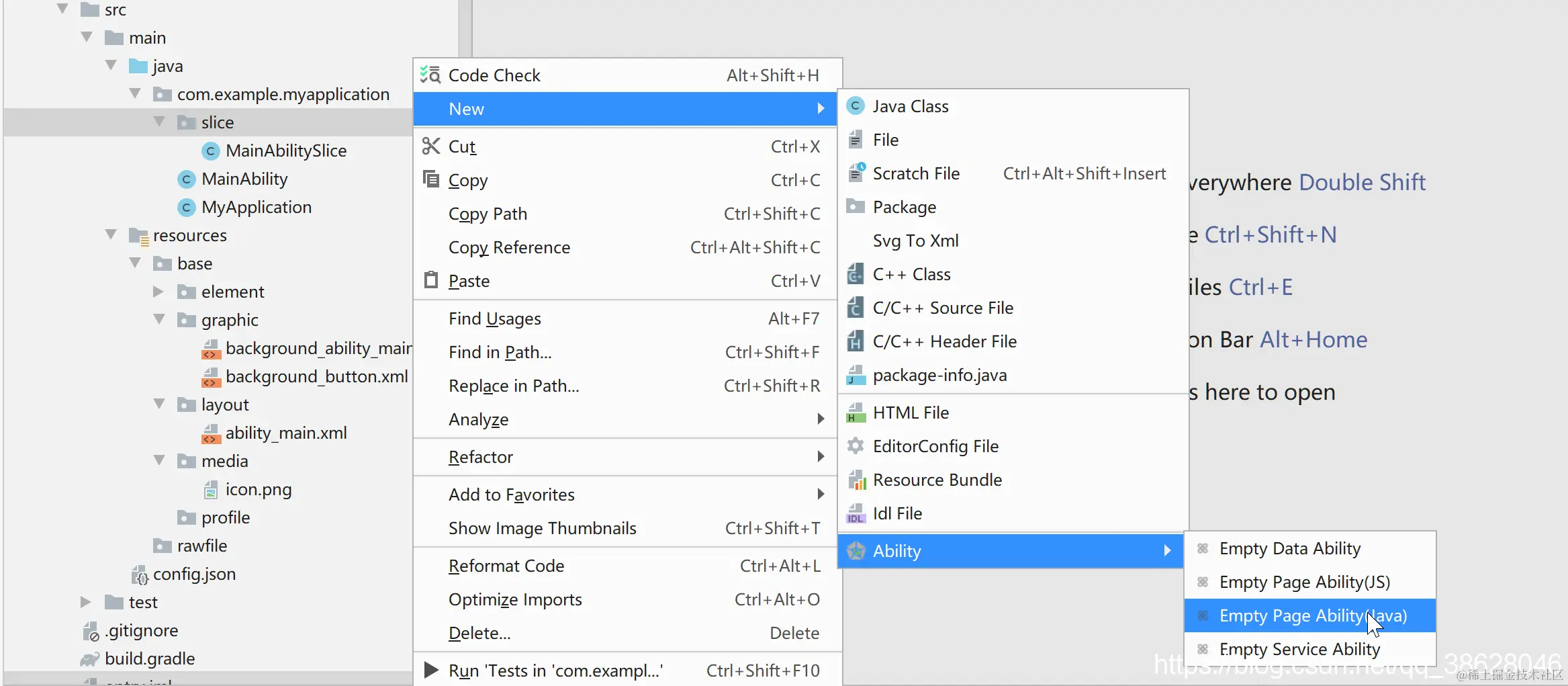This screenshot has height=686, width=1568.
Task: Choose Copy Path from context menu
Action: (x=625, y=214)
